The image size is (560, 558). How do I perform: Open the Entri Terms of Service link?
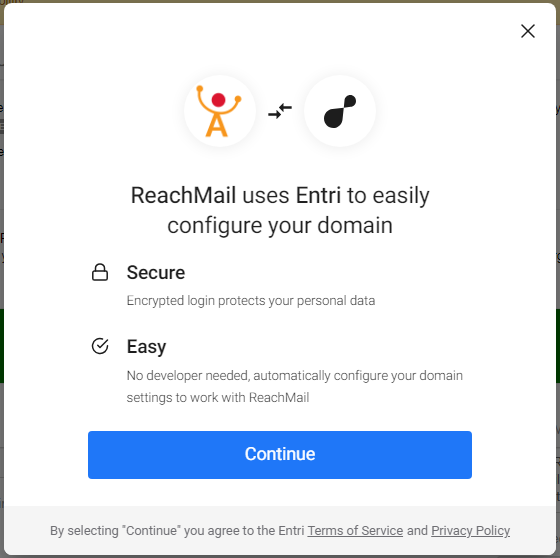click(355, 530)
